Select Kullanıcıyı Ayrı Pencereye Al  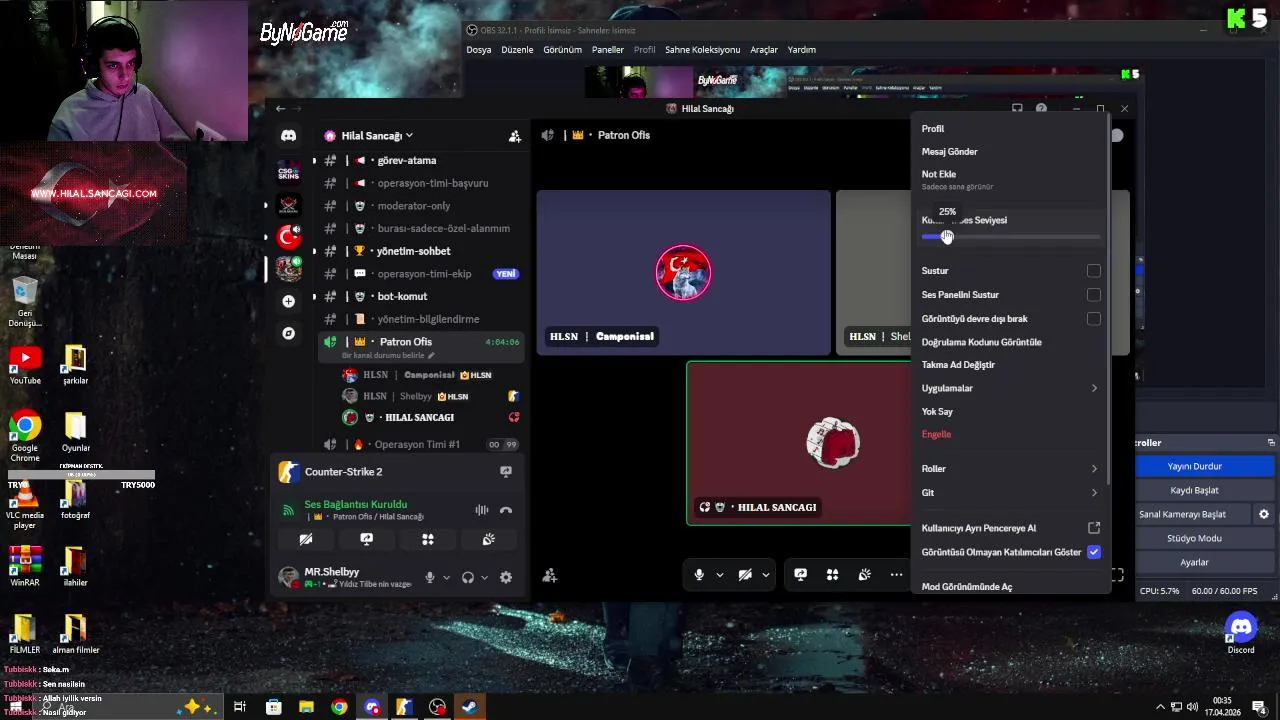tap(1010, 528)
